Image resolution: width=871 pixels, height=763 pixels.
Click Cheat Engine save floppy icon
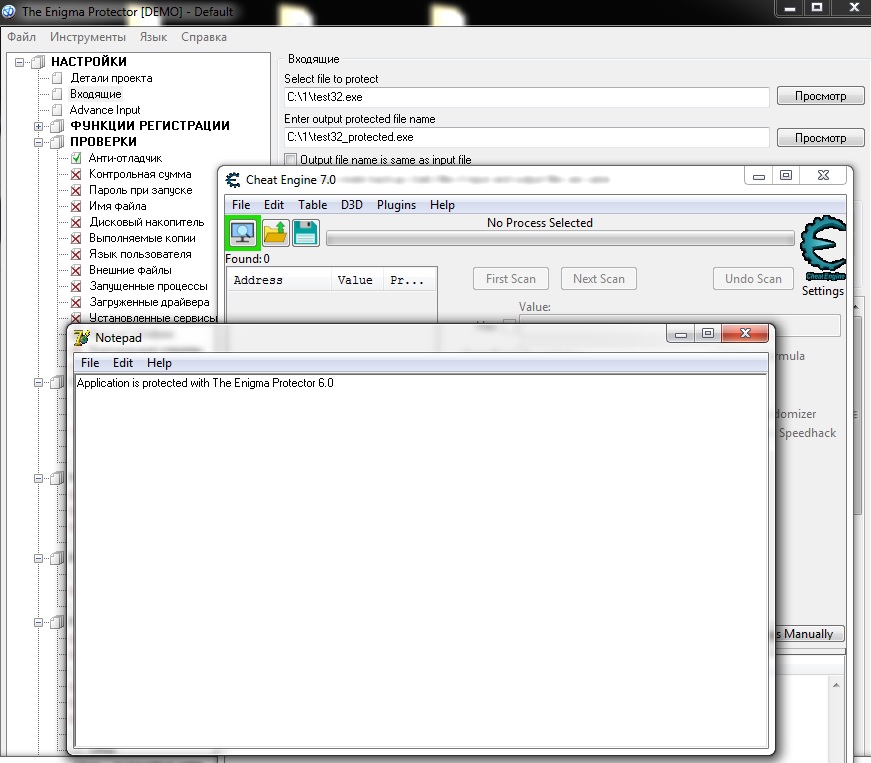(x=306, y=233)
